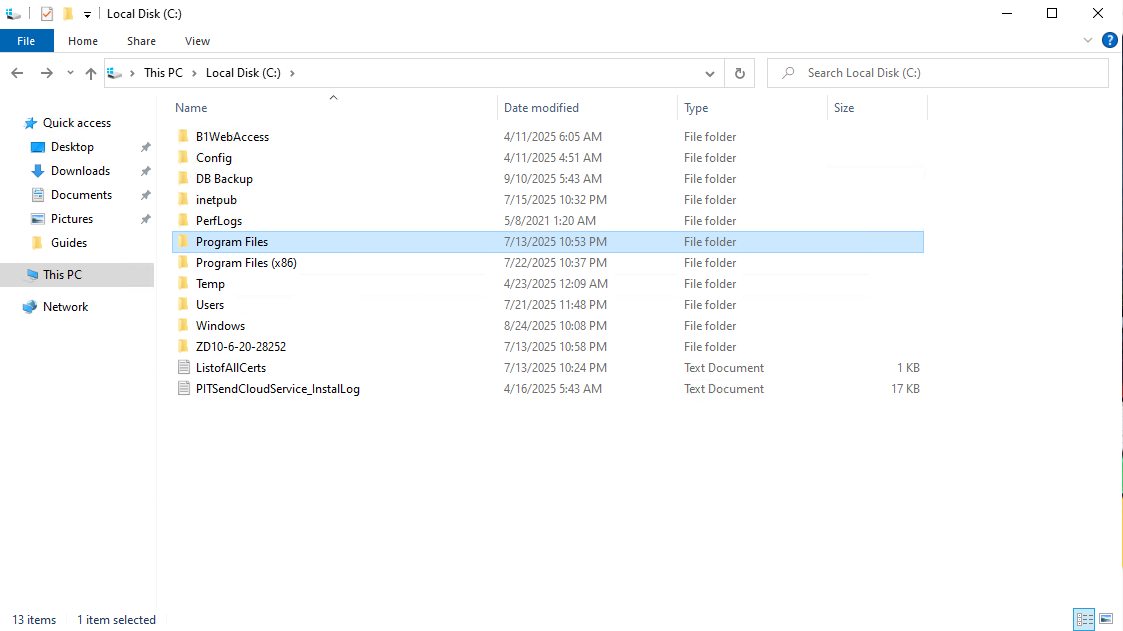Open the ListofAllCerts text document
Screen dimensions: 1123x631
(231, 368)
